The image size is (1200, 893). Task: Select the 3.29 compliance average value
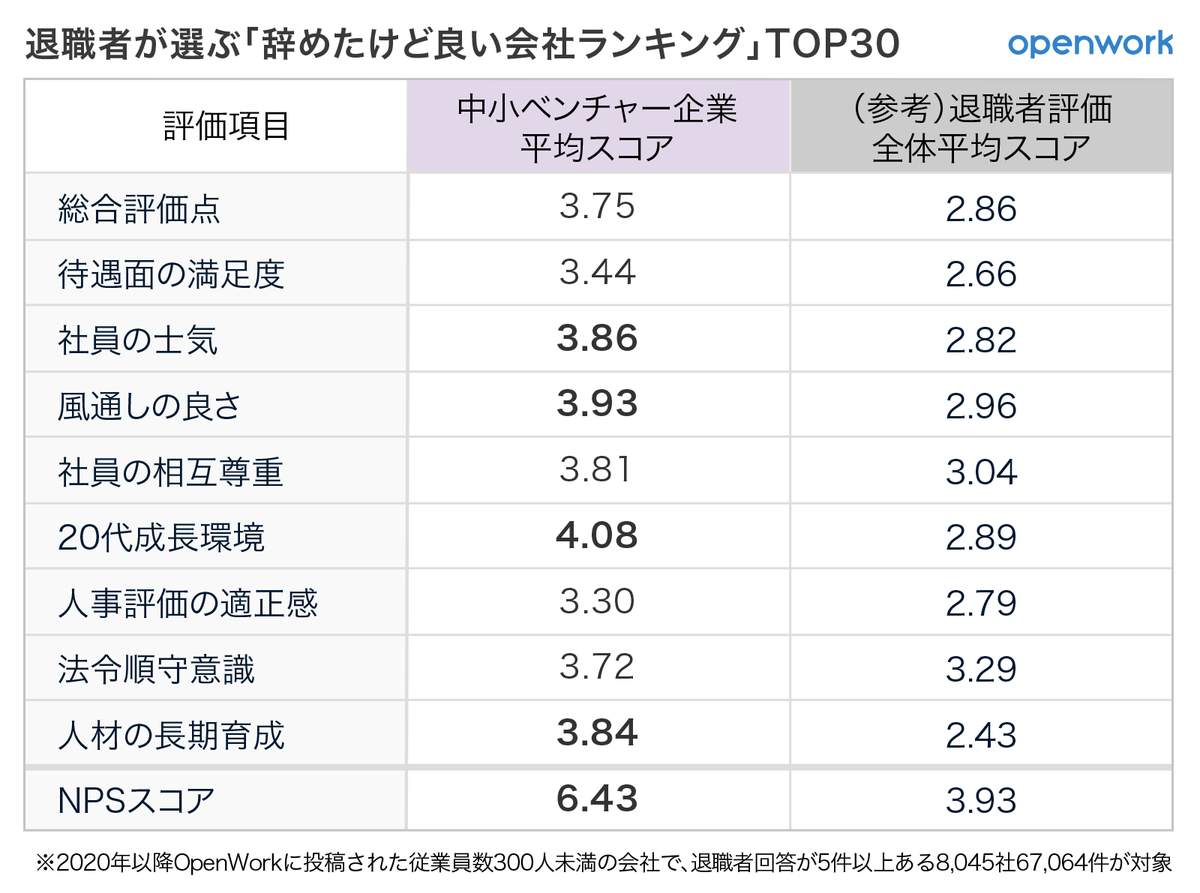click(x=980, y=668)
